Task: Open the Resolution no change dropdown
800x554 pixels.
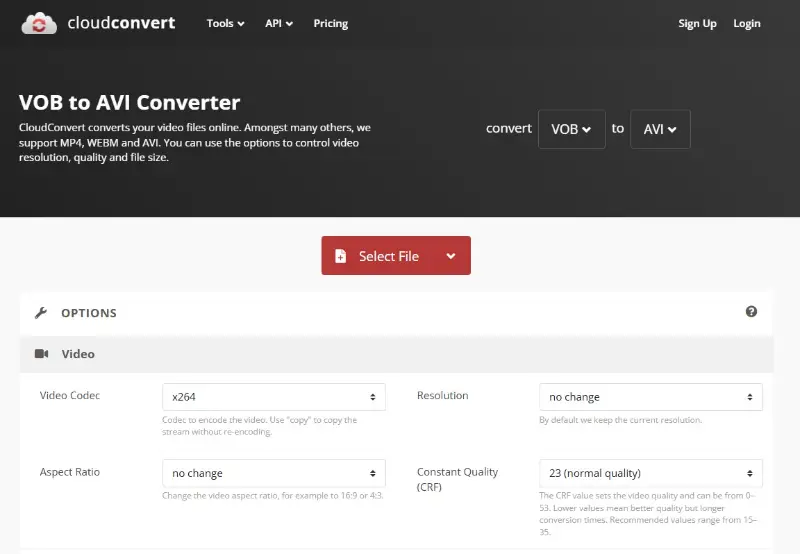Action: click(651, 397)
